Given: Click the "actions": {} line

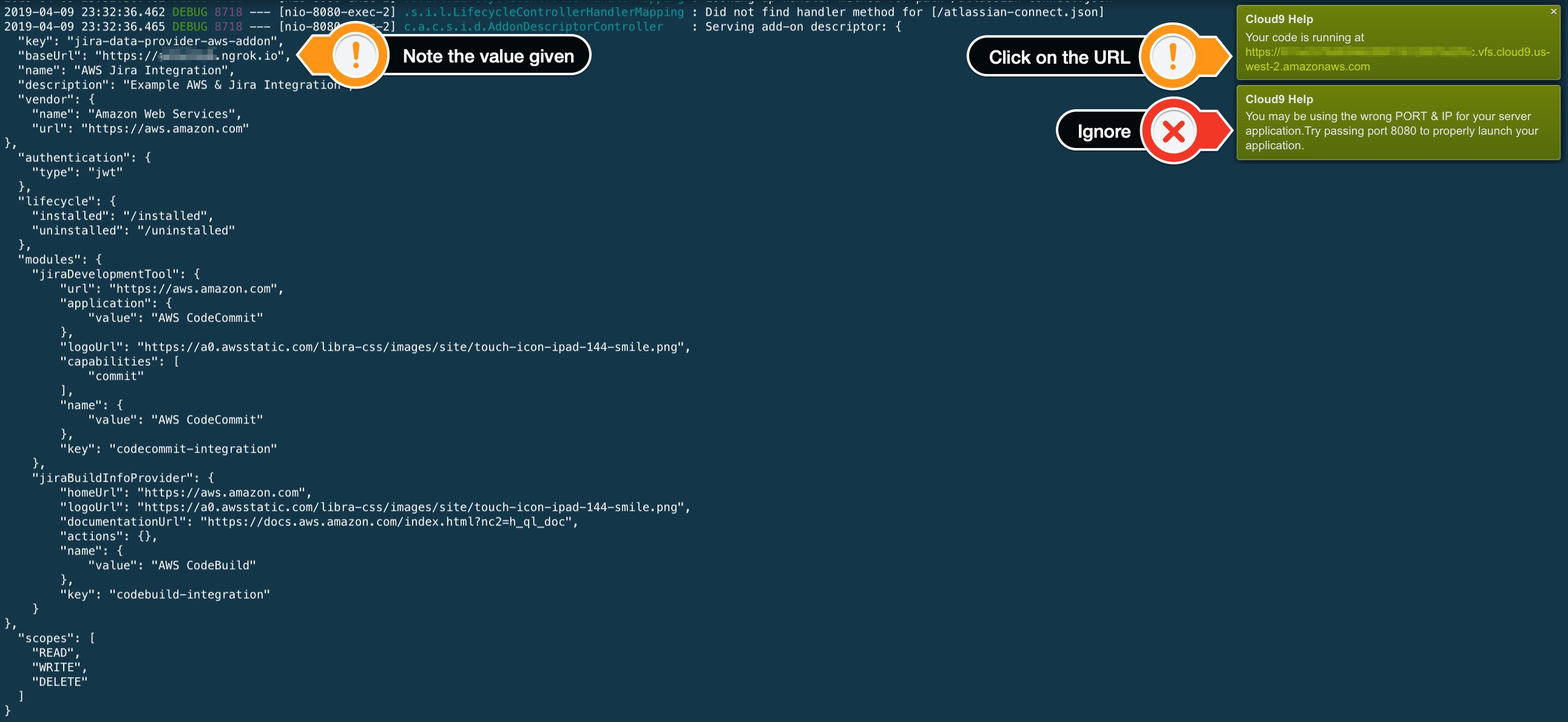Looking at the screenshot, I should coord(109,536).
